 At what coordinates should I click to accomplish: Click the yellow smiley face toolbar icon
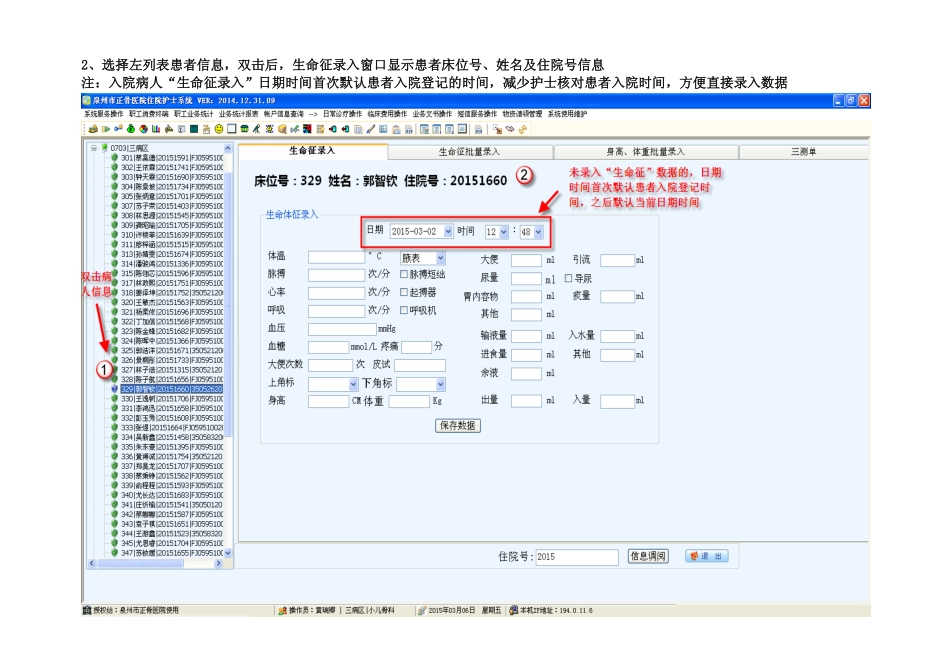pos(219,129)
